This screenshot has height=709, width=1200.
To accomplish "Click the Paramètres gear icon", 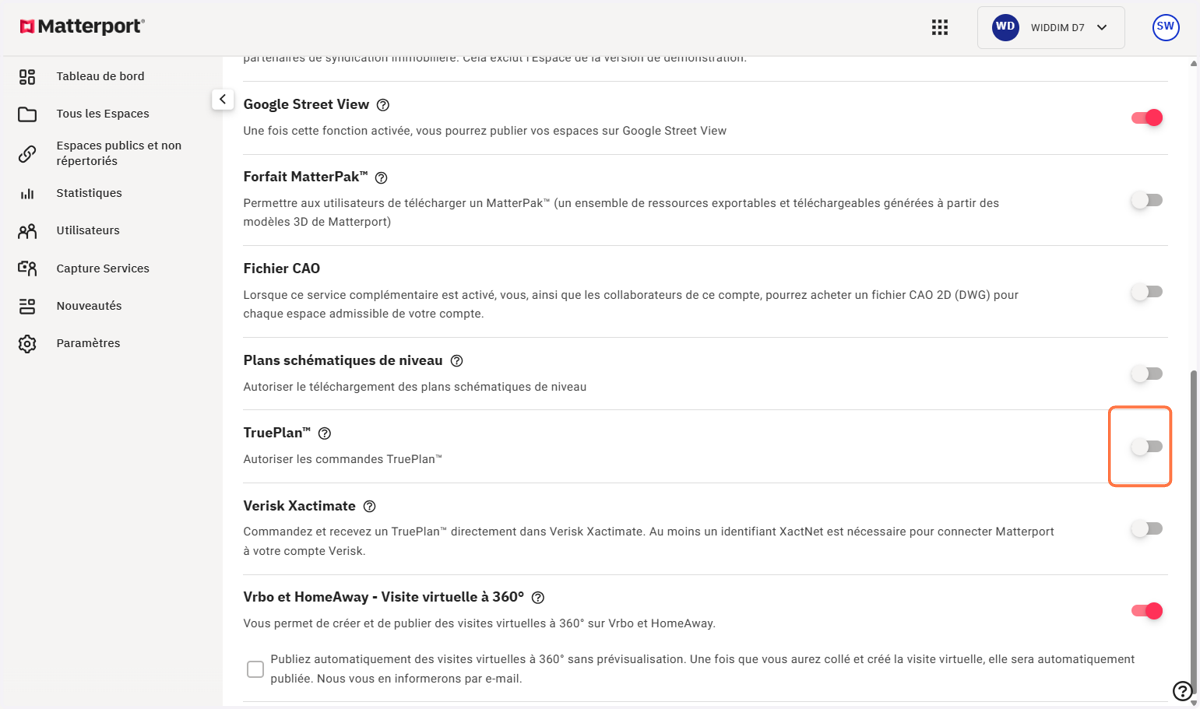I will pyautogui.click(x=27, y=344).
